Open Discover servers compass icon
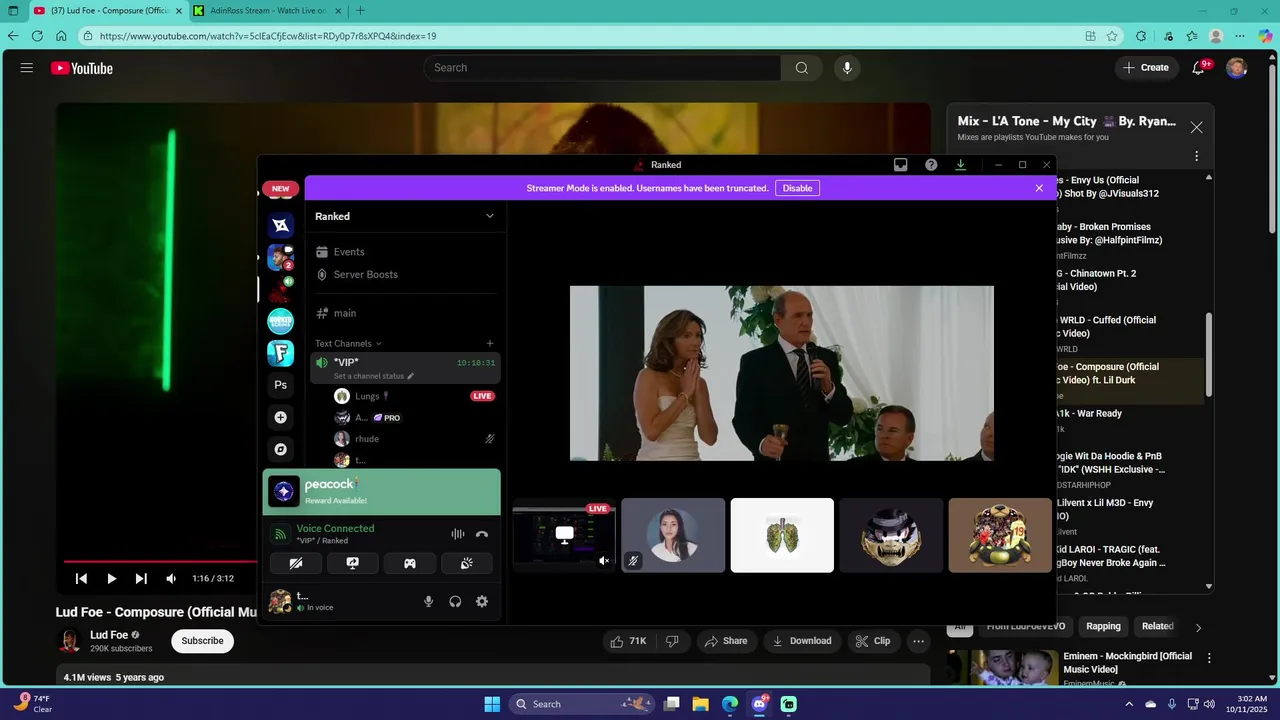Image resolution: width=1280 pixels, height=720 pixels. [281, 449]
